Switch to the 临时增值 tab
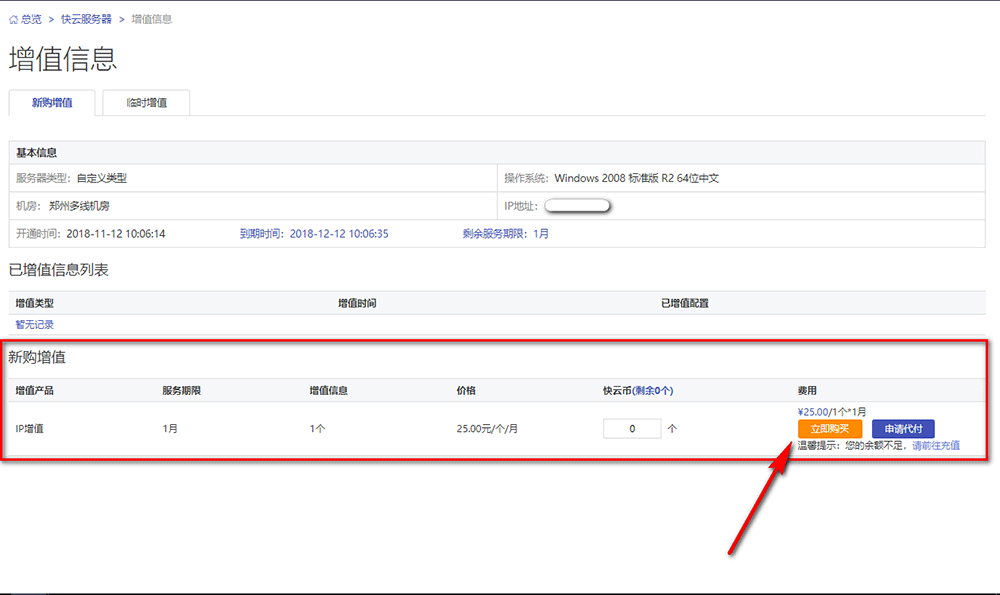This screenshot has height=595, width=1000. 146,103
